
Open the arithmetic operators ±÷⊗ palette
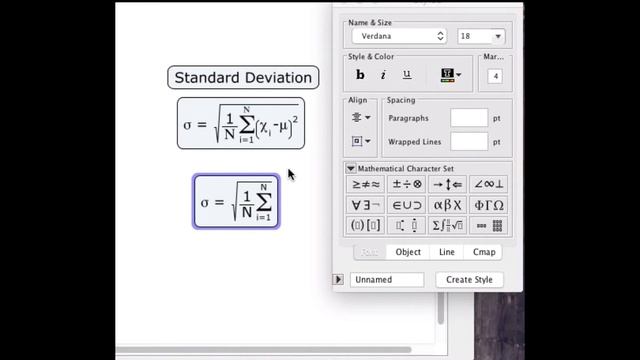pos(407,184)
